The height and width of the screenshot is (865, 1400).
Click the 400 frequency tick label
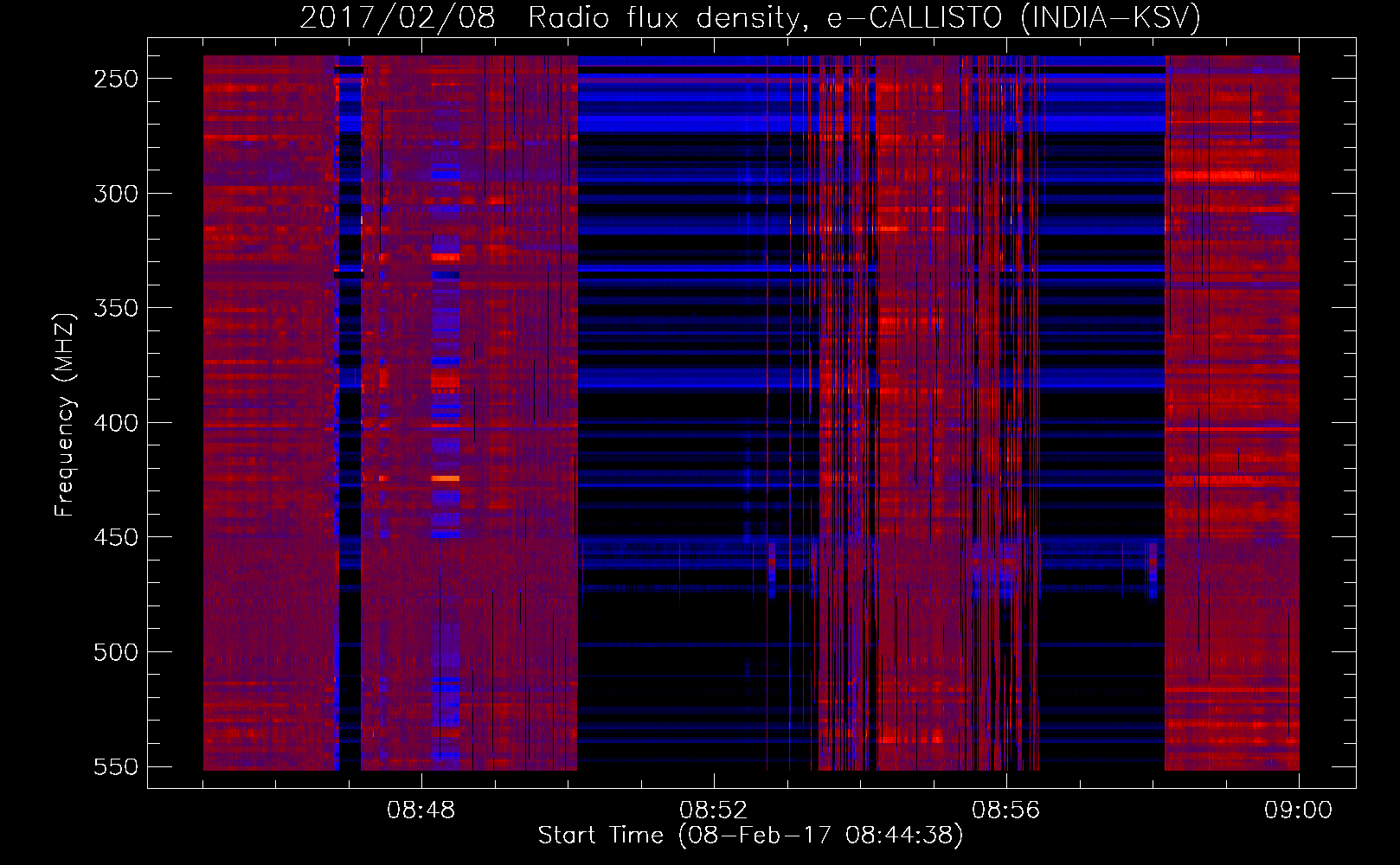pos(116,423)
